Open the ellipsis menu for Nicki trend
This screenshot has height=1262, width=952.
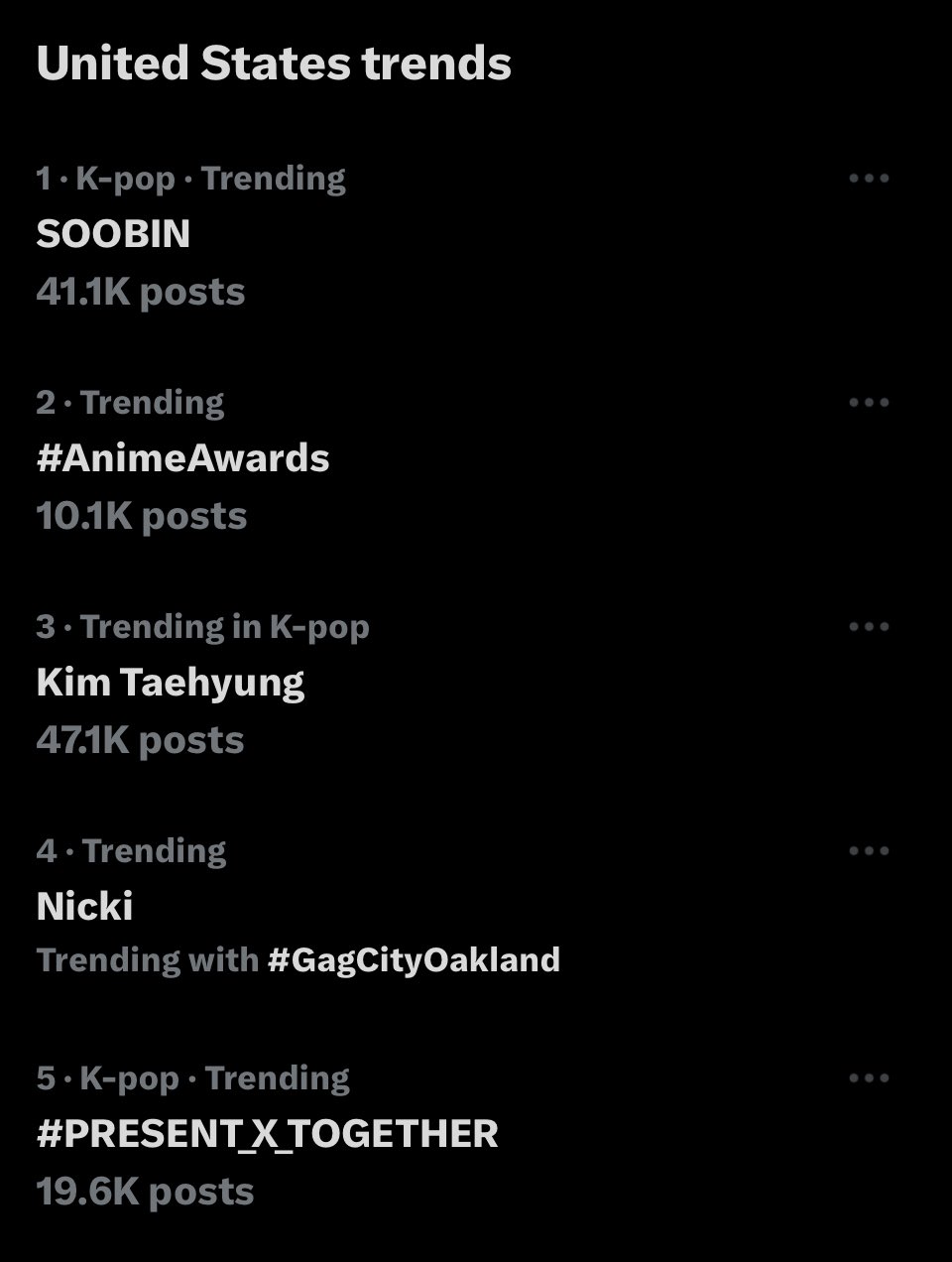[869, 851]
